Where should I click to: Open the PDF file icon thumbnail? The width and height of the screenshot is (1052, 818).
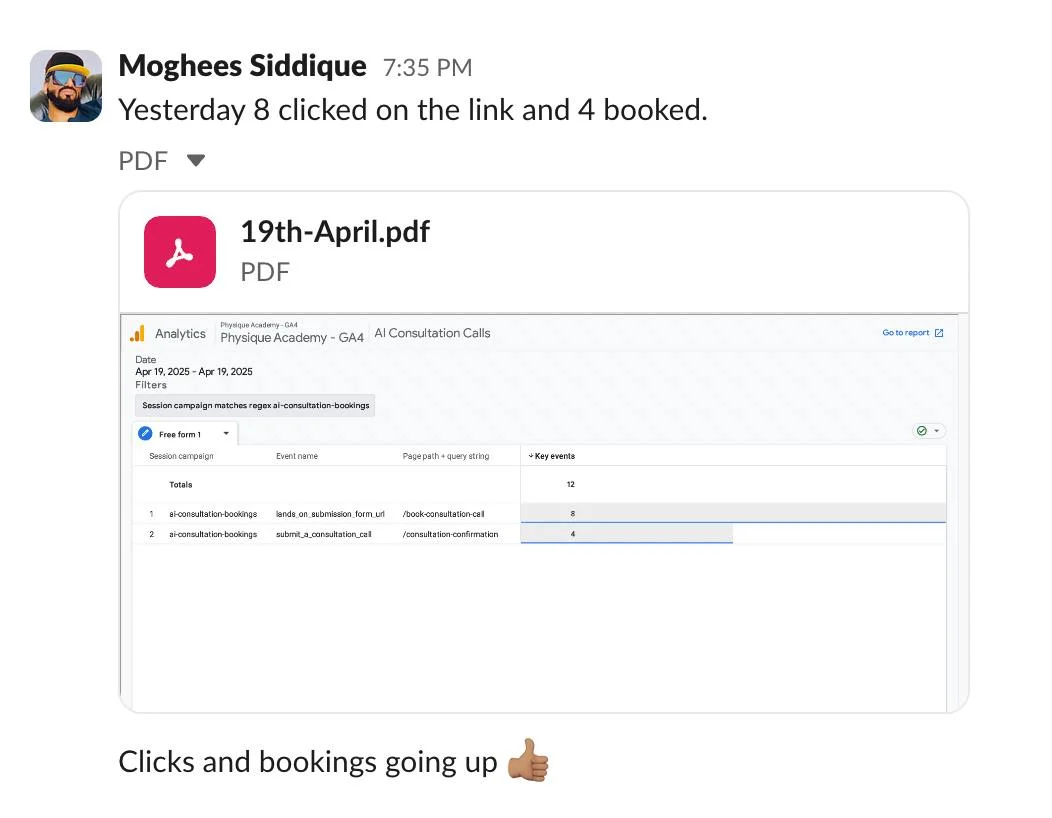(x=180, y=252)
